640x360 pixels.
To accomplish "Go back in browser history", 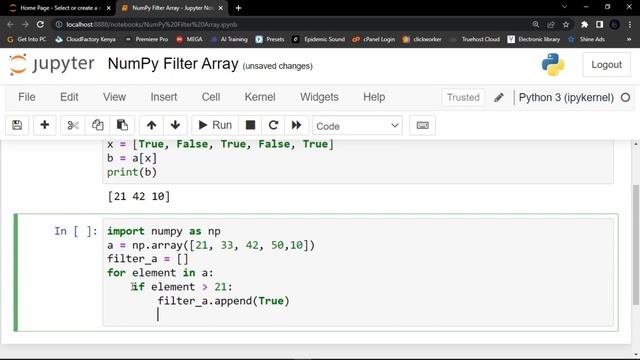I will coord(10,24).
